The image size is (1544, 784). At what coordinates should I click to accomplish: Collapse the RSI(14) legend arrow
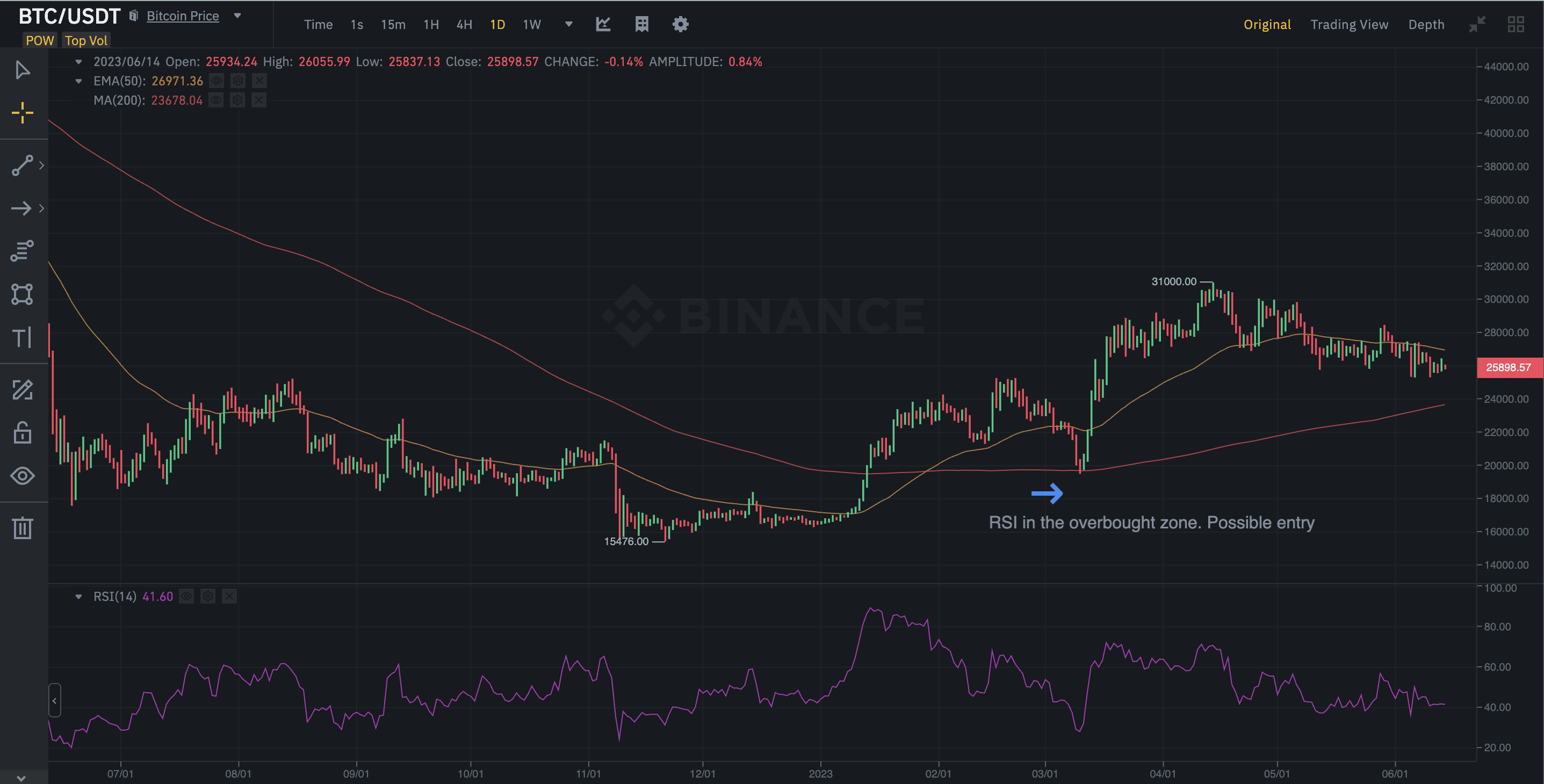(x=78, y=597)
